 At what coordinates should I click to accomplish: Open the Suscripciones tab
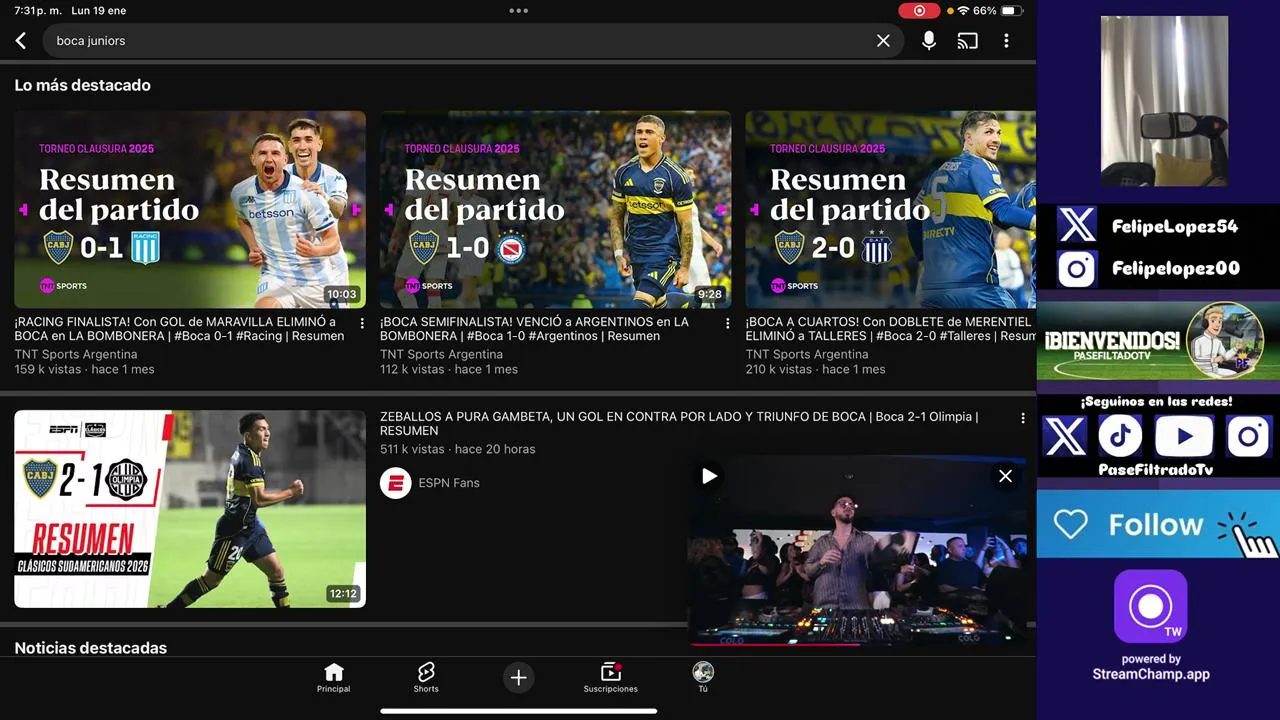(x=610, y=678)
